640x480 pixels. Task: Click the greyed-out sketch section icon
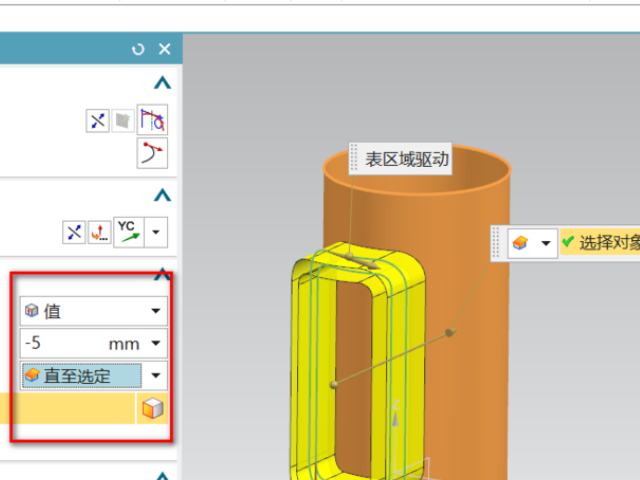[123, 121]
